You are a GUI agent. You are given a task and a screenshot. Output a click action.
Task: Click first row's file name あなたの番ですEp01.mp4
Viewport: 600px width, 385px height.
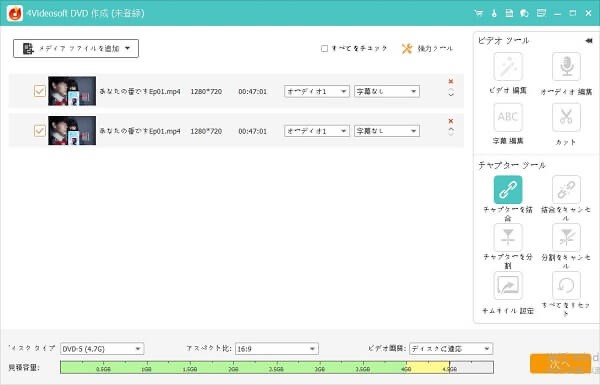[140, 91]
